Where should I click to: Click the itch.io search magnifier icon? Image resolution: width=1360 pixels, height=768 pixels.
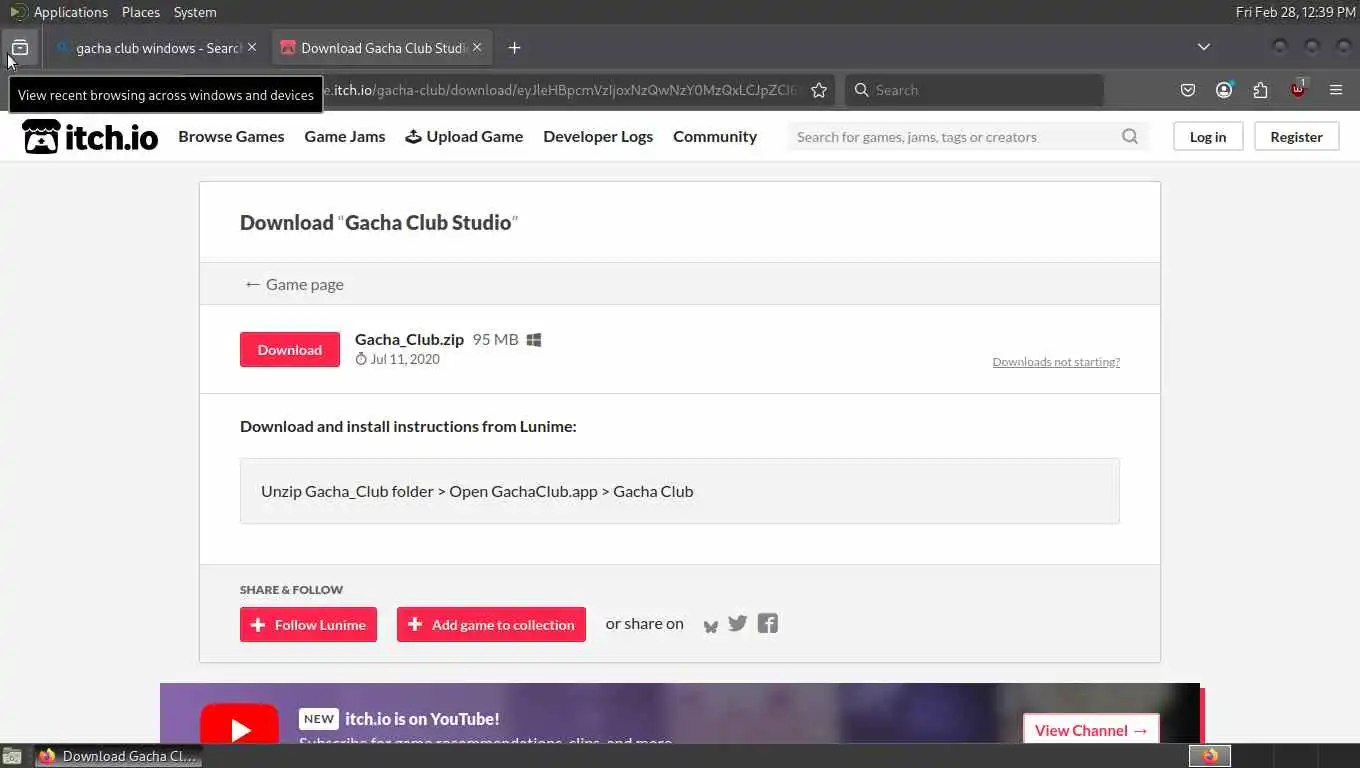[x=1130, y=137]
